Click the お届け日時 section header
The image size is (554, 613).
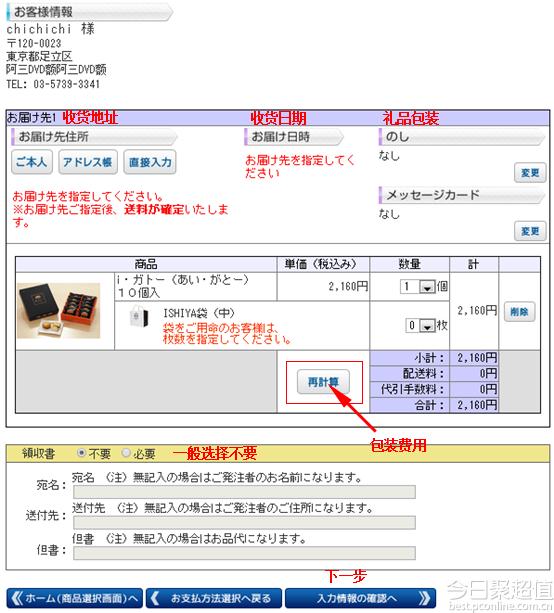pyautogui.click(x=294, y=137)
